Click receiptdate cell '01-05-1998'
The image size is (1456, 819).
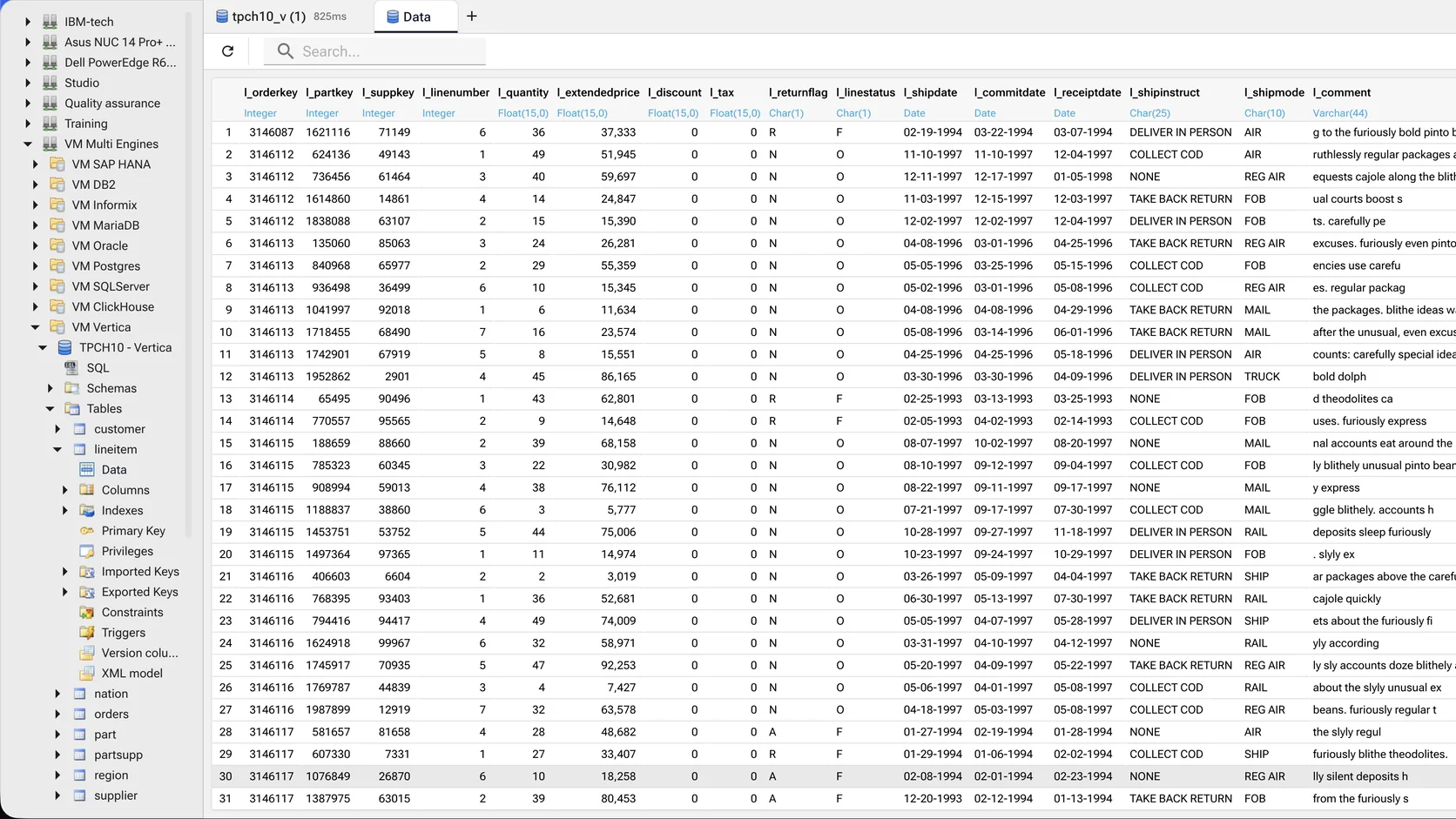(x=1082, y=177)
